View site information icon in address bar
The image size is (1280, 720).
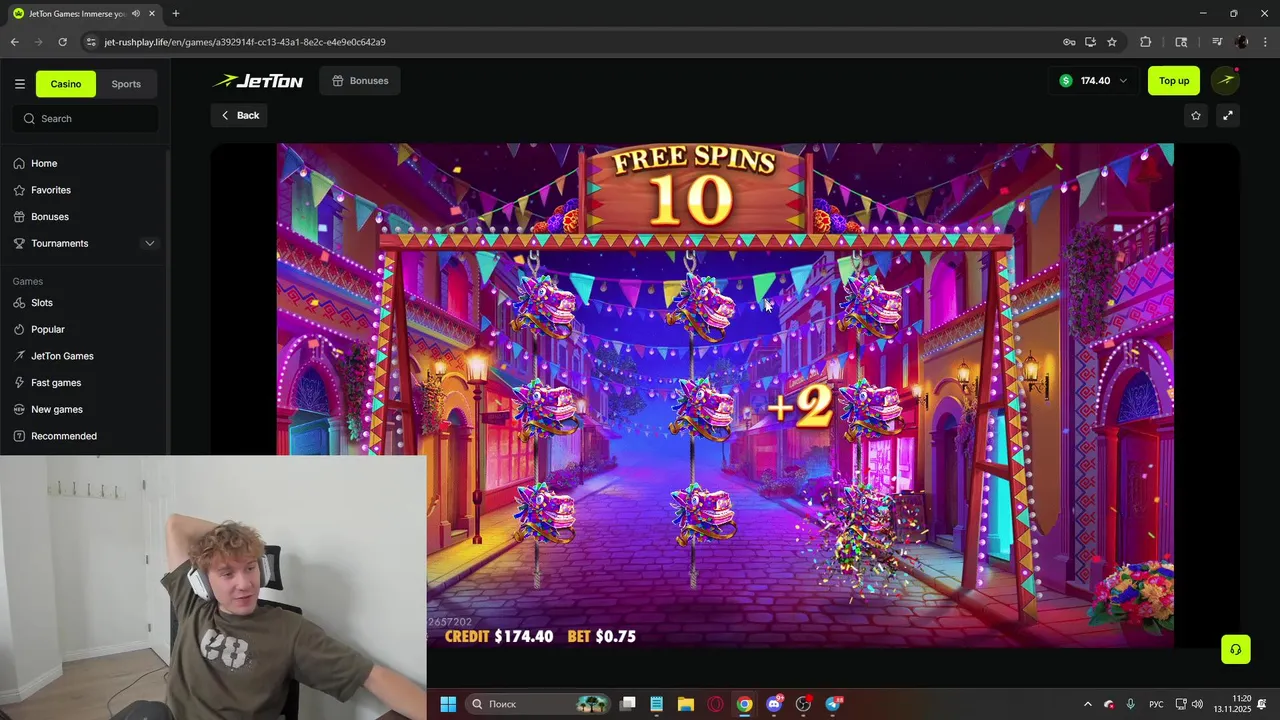pos(91,42)
